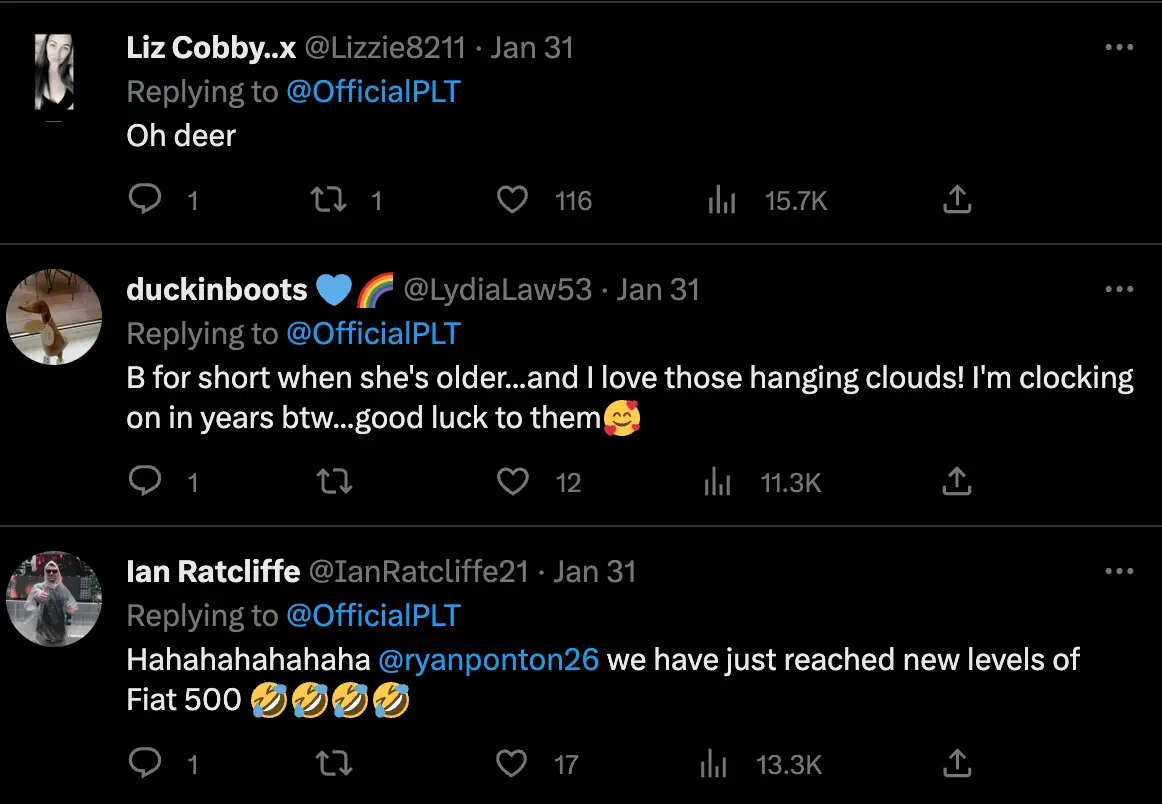This screenshot has width=1162, height=804.
Task: Open Ian Ratcliffe's profile name
Action: coord(213,571)
